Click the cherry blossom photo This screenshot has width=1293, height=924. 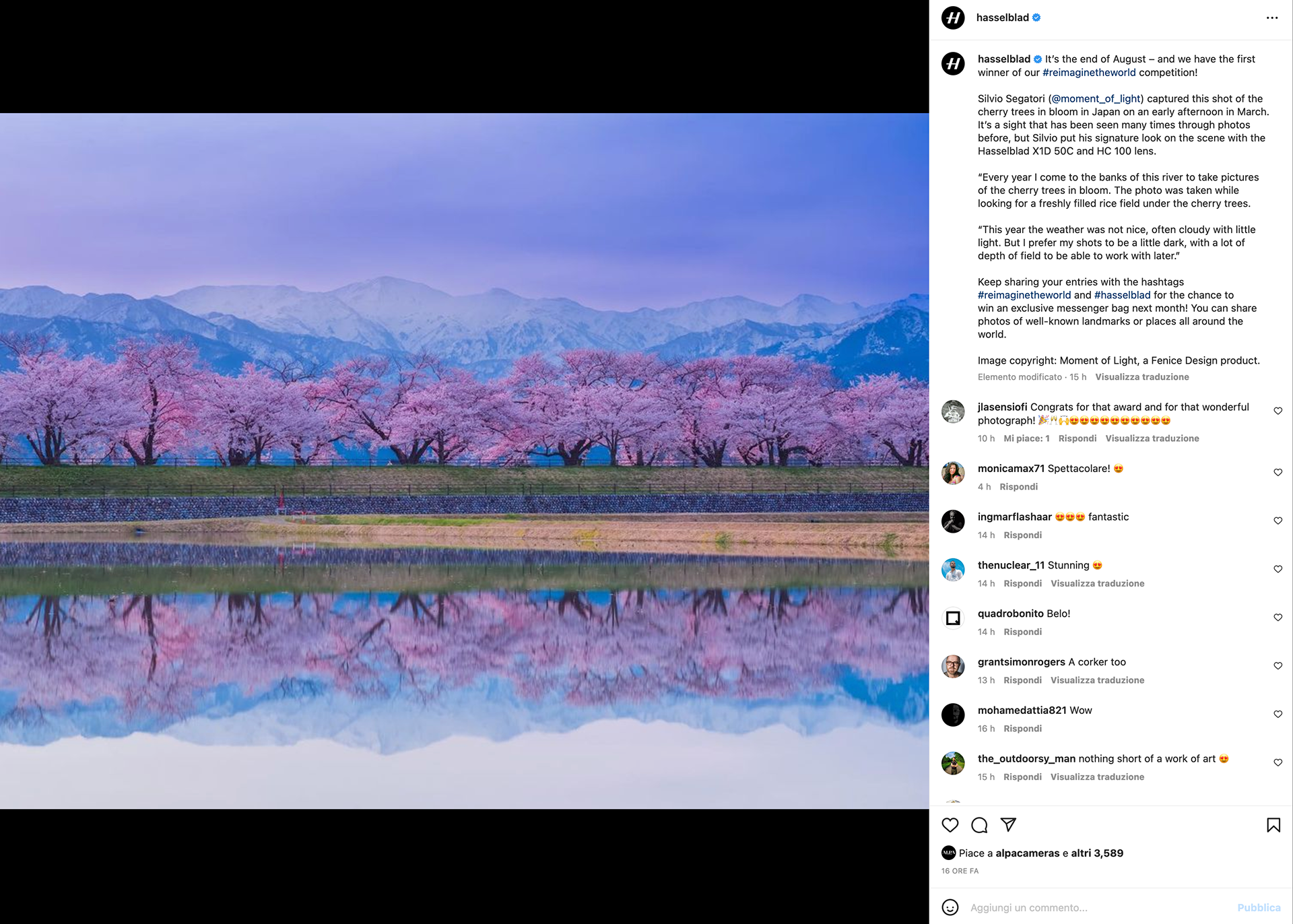(x=465, y=461)
